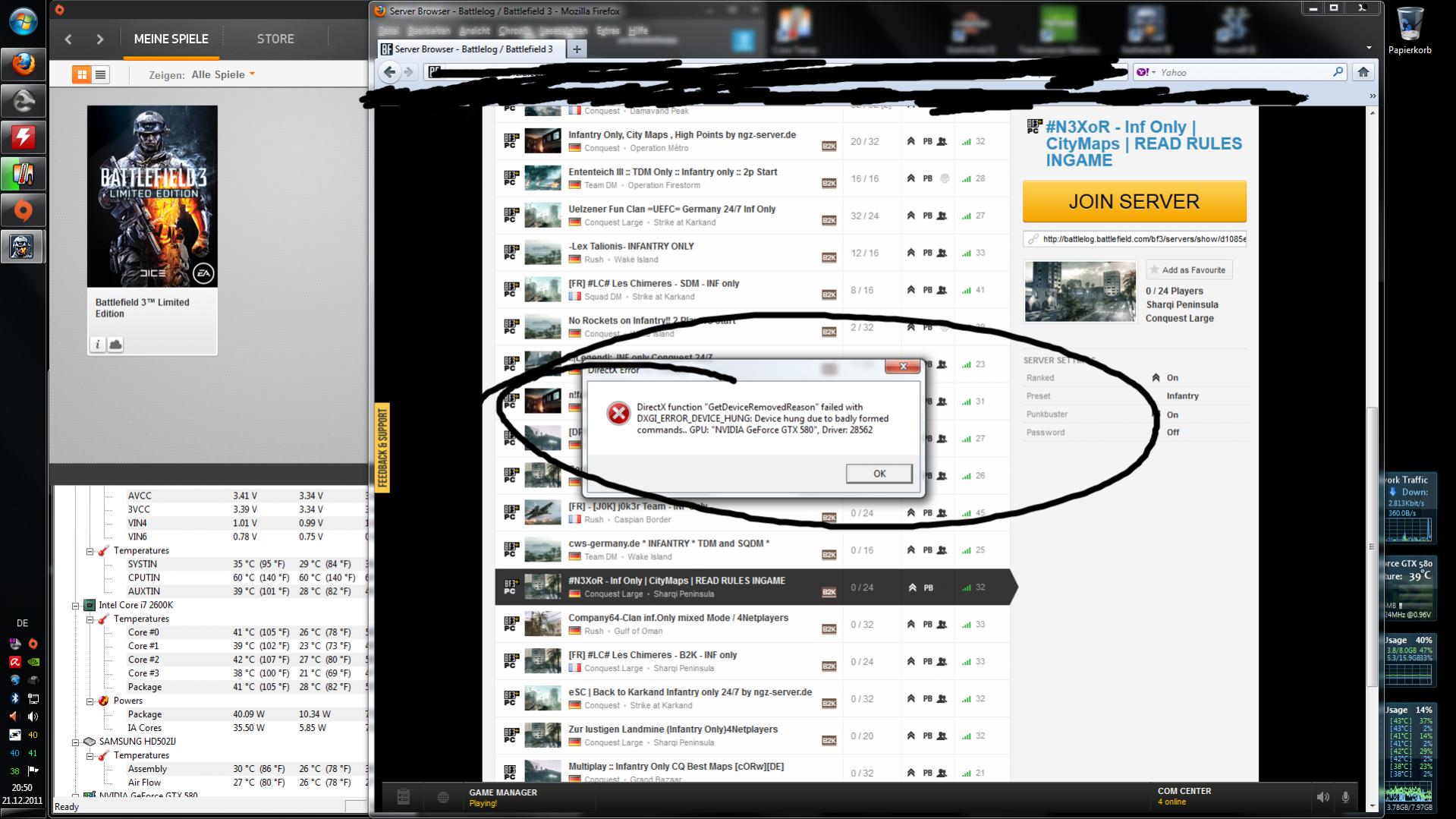Screen dimensions: 1456x819
Task: Open Uelzener Fun Clan =UEFC= server entry
Action: tap(752, 216)
